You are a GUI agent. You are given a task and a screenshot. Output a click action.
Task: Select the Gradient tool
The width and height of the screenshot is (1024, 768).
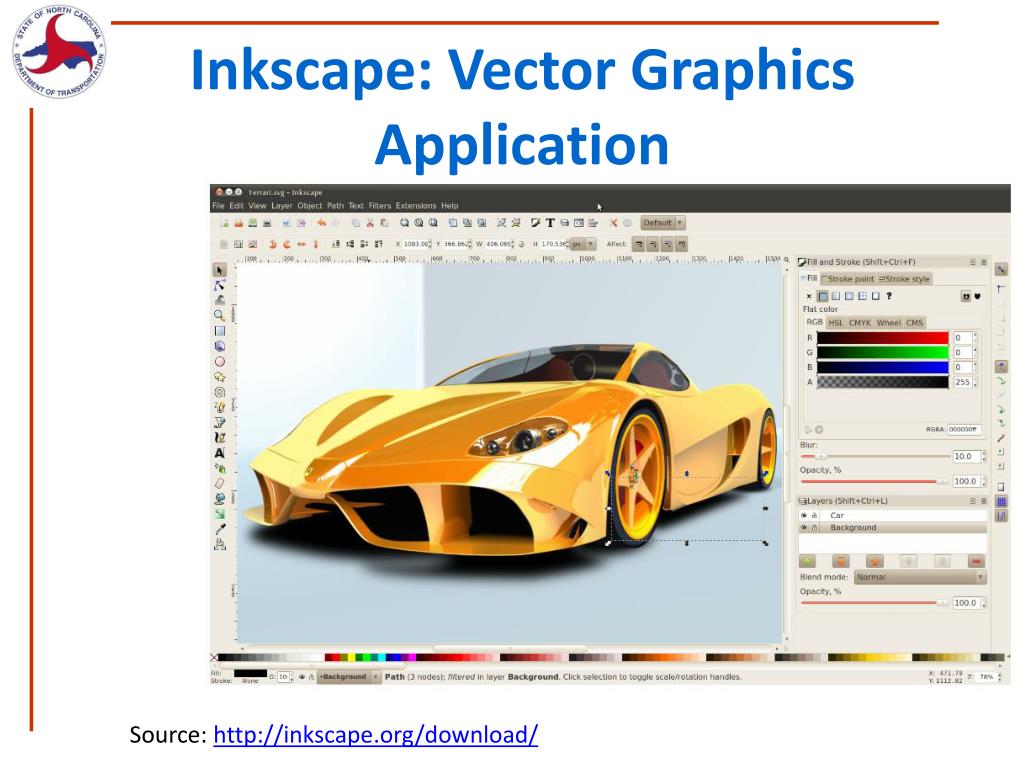[219, 514]
